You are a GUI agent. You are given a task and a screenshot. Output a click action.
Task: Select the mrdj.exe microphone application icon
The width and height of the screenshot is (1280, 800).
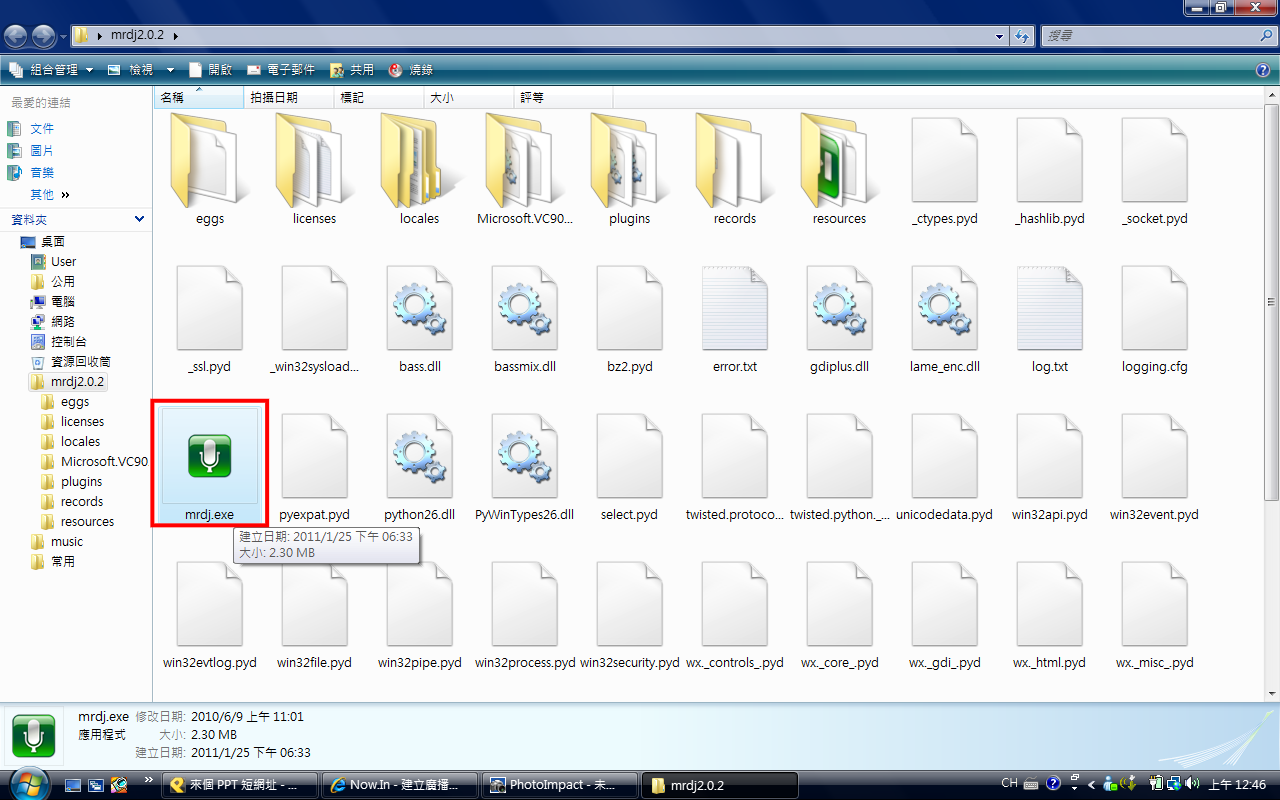210,455
